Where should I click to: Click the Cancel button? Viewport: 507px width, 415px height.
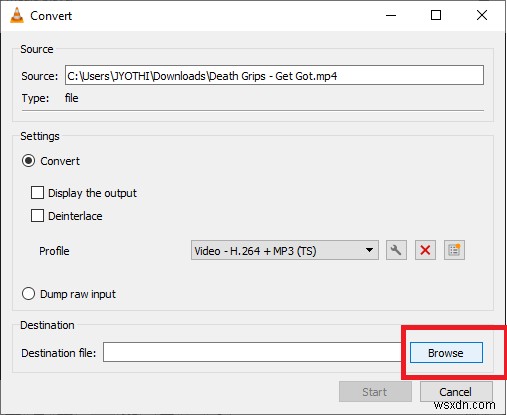(x=456, y=392)
